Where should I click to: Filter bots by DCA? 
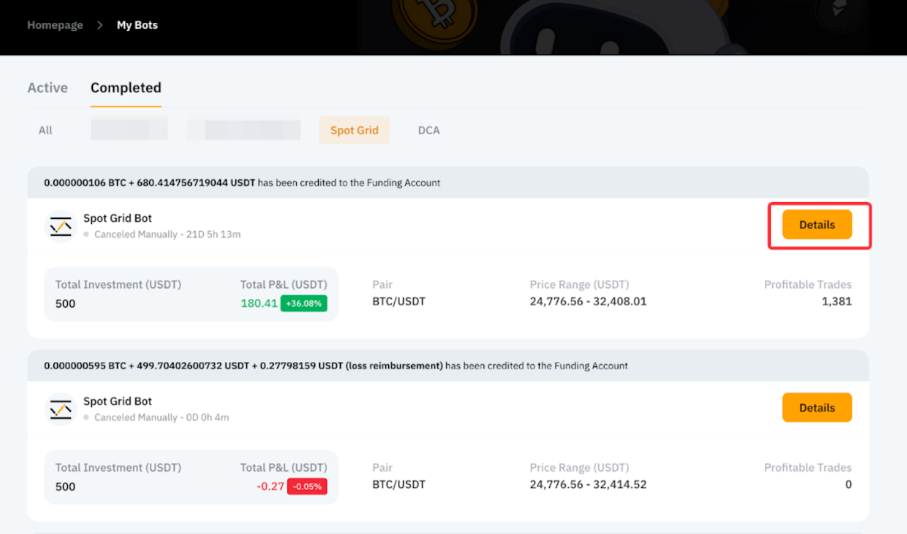click(428, 130)
